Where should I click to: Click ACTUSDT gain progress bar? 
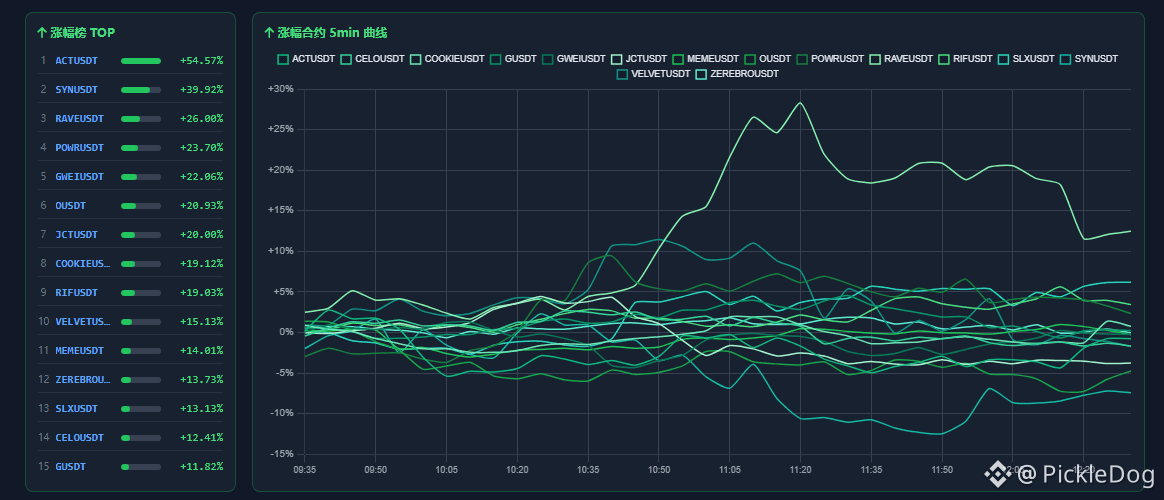141,61
